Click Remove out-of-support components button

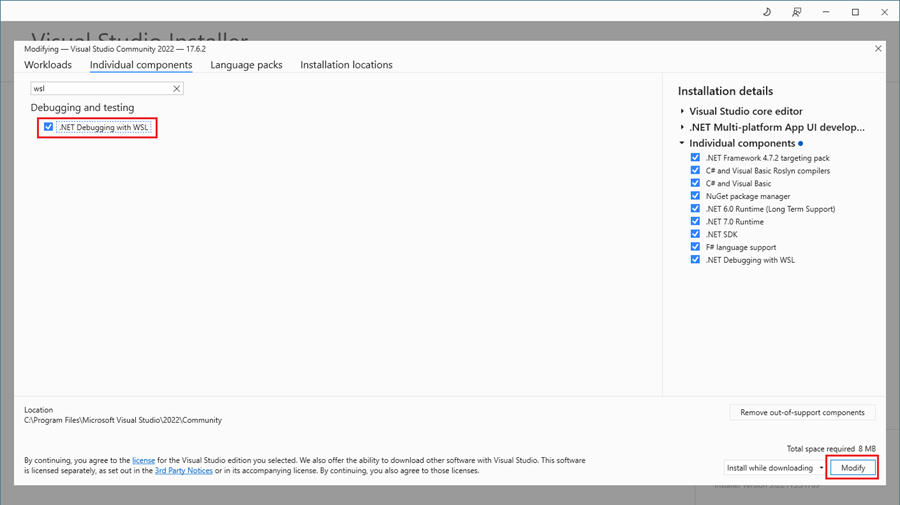click(802, 413)
